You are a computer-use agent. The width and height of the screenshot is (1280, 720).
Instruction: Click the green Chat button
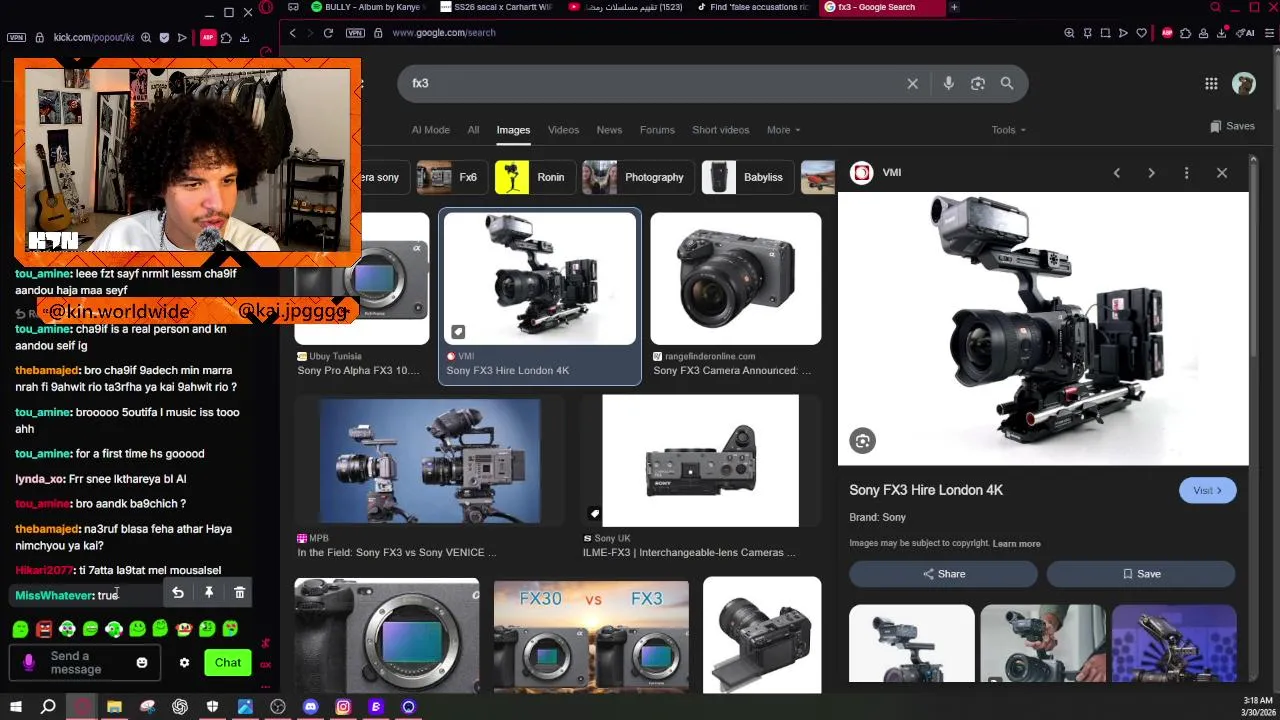227,663
